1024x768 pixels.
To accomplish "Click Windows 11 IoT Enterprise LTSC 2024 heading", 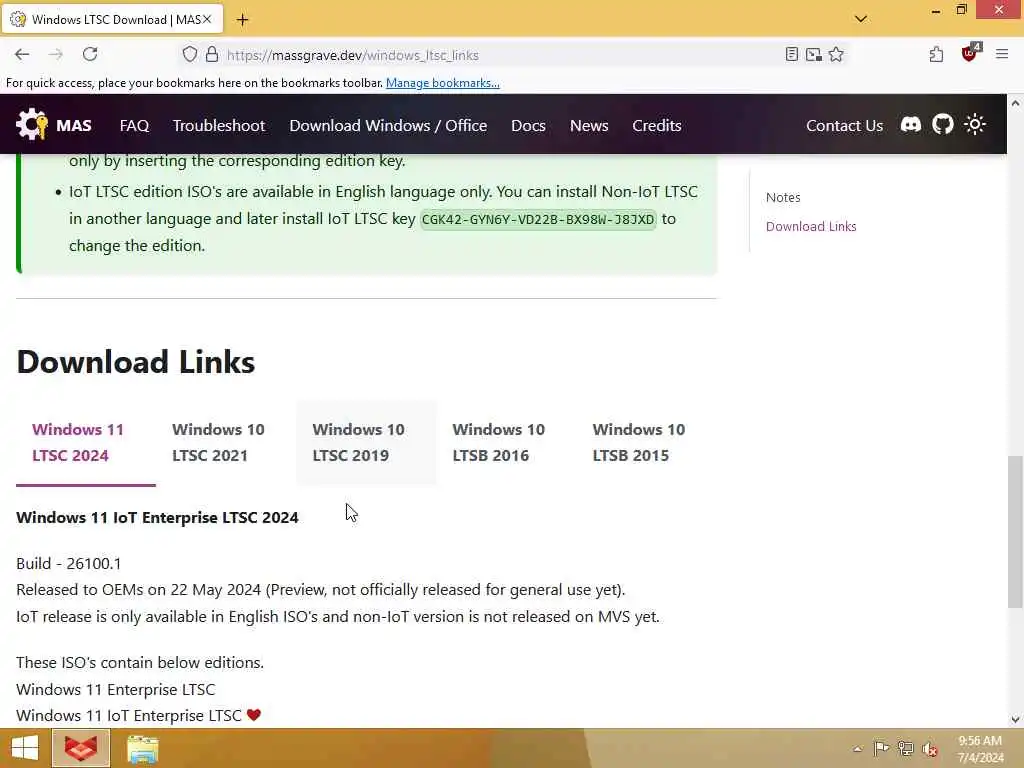I will pyautogui.click(x=157, y=517).
